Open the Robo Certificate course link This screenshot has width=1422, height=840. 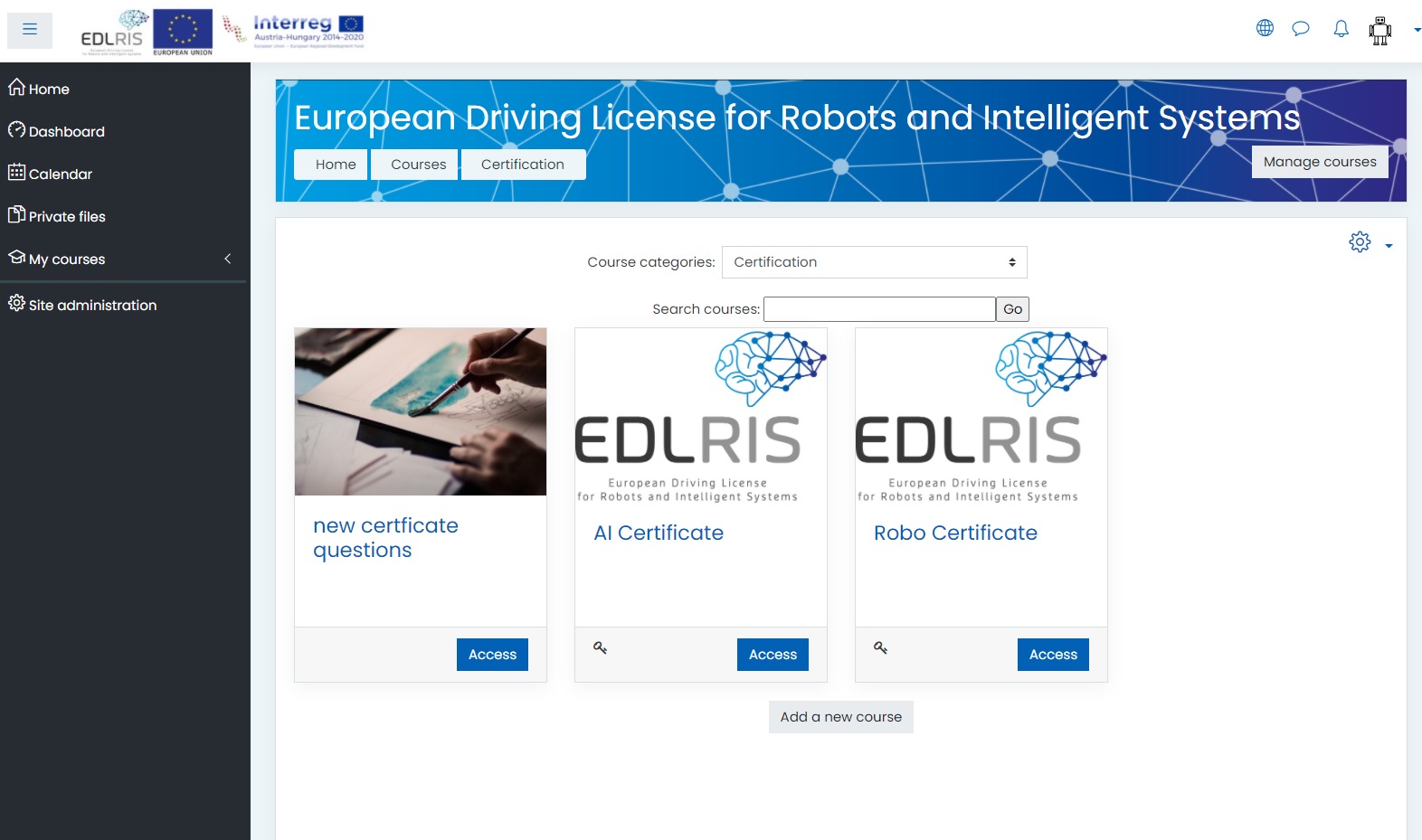pos(955,533)
